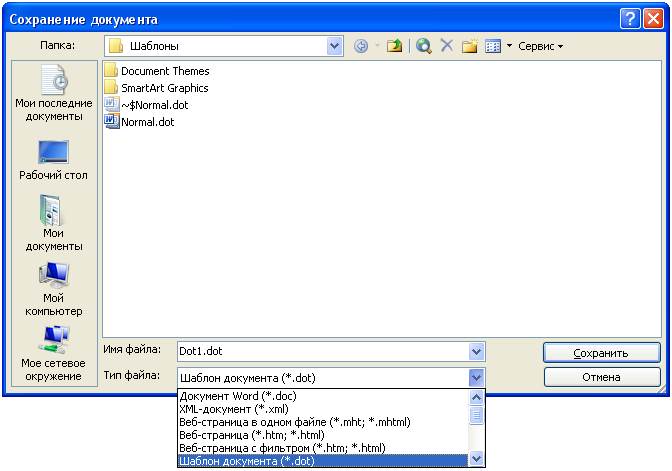672x471 pixels.
Task: Click the Help question mark button
Action: (630, 19)
